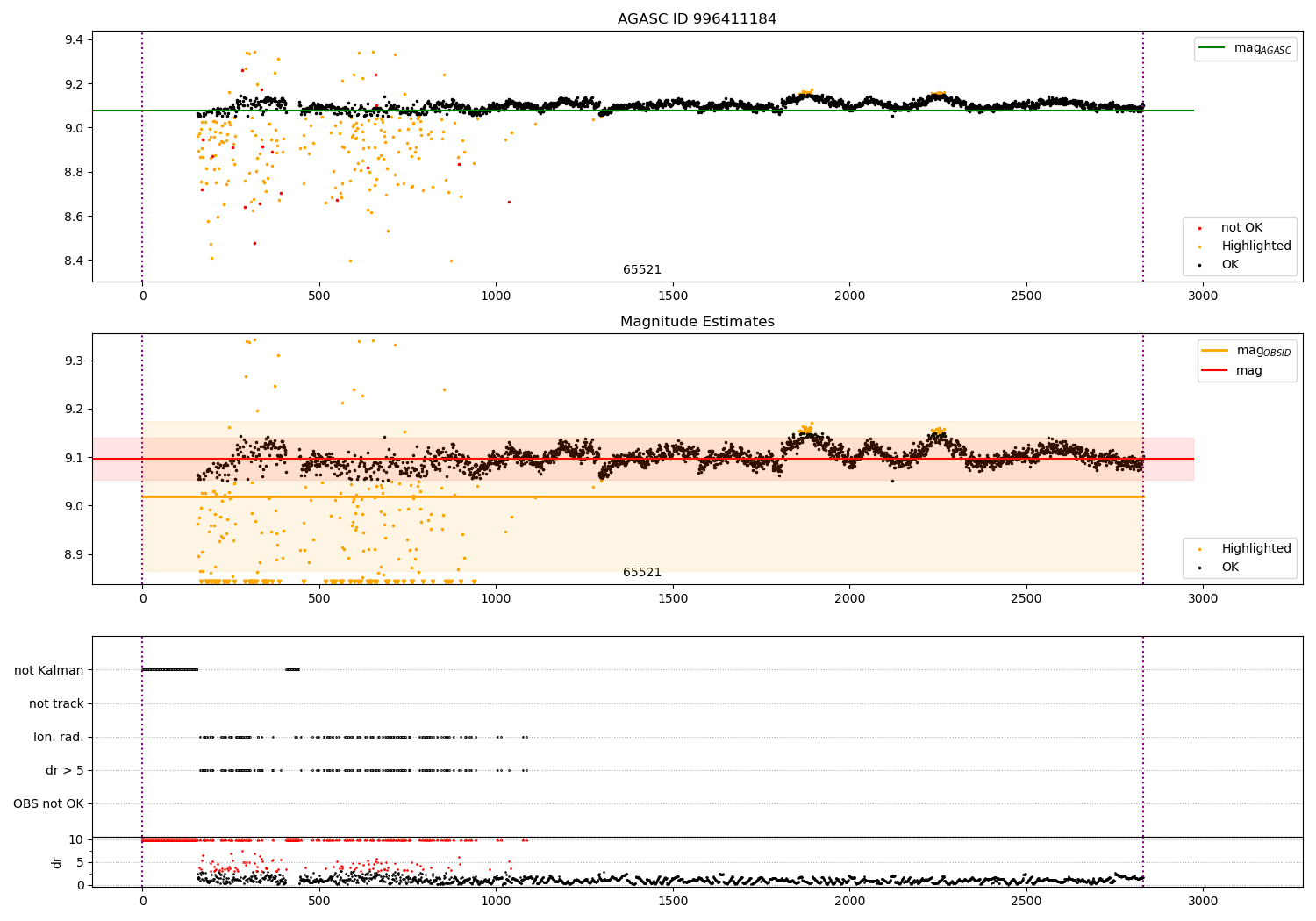1316x921 pixels.
Task: Click the 9.4 y-axis tick label
Action: click(74, 39)
